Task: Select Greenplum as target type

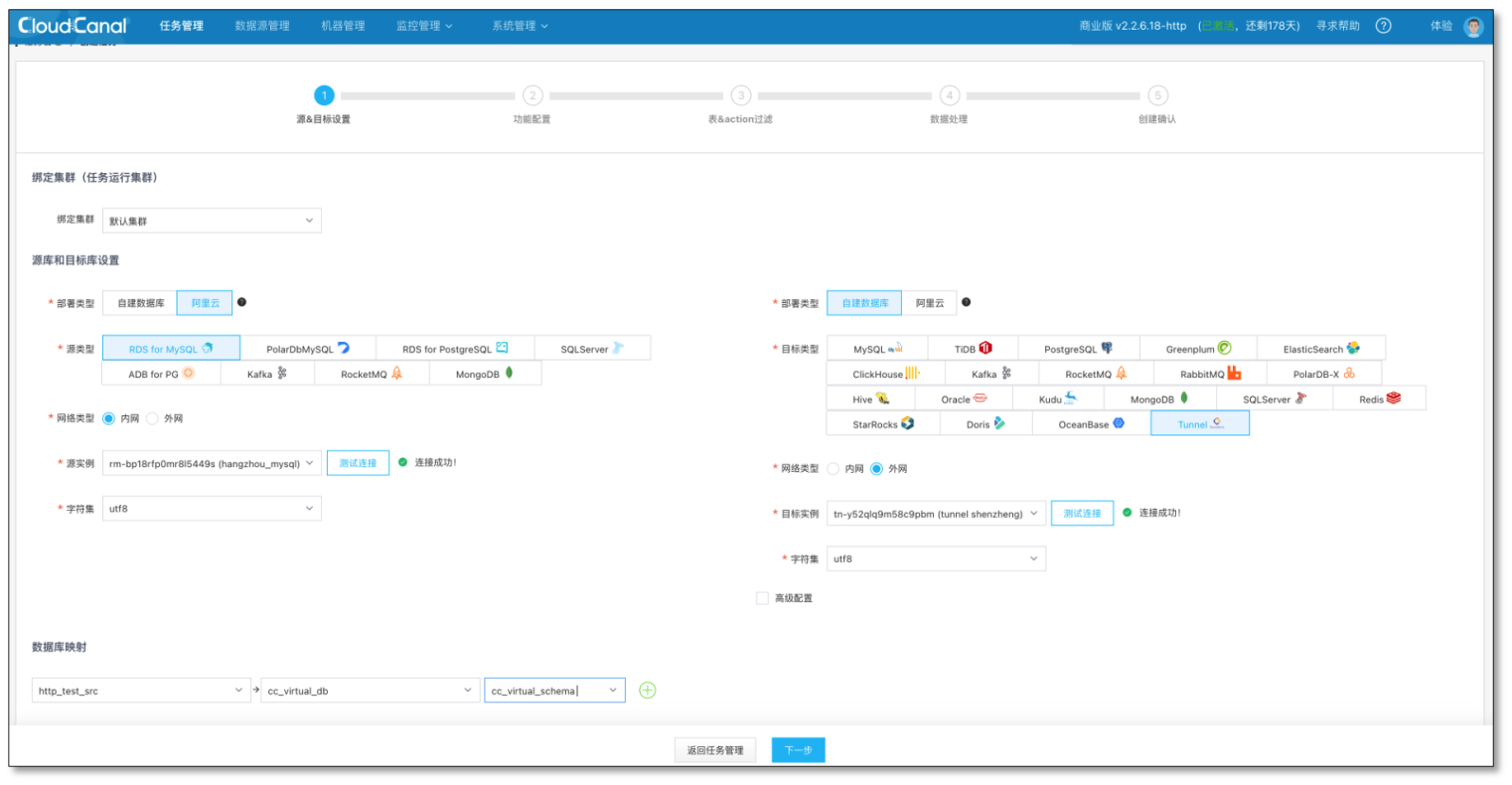Action: (x=1197, y=349)
